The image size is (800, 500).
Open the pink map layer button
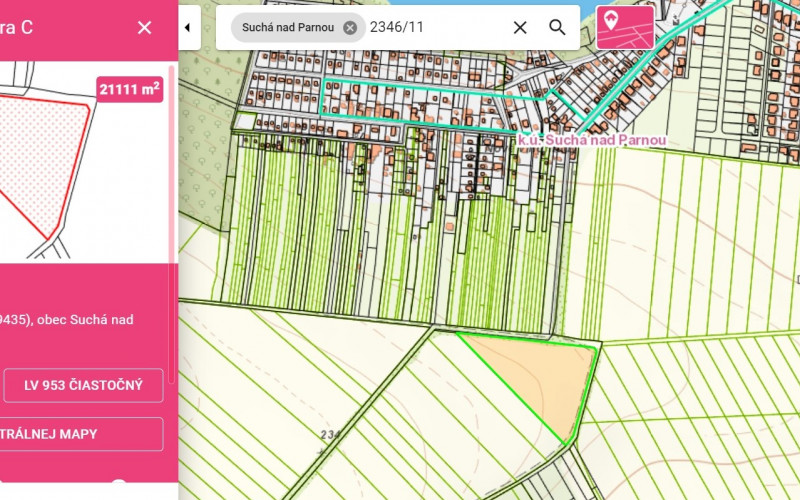[x=625, y=27]
